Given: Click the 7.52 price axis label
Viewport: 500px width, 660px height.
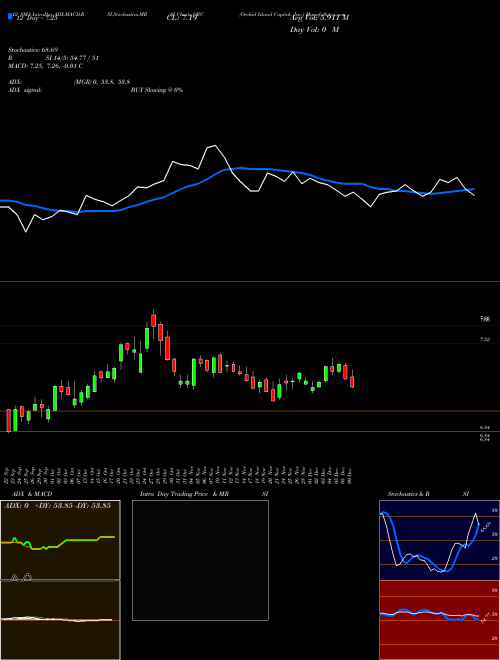Looking at the screenshot, I should pos(485,339).
